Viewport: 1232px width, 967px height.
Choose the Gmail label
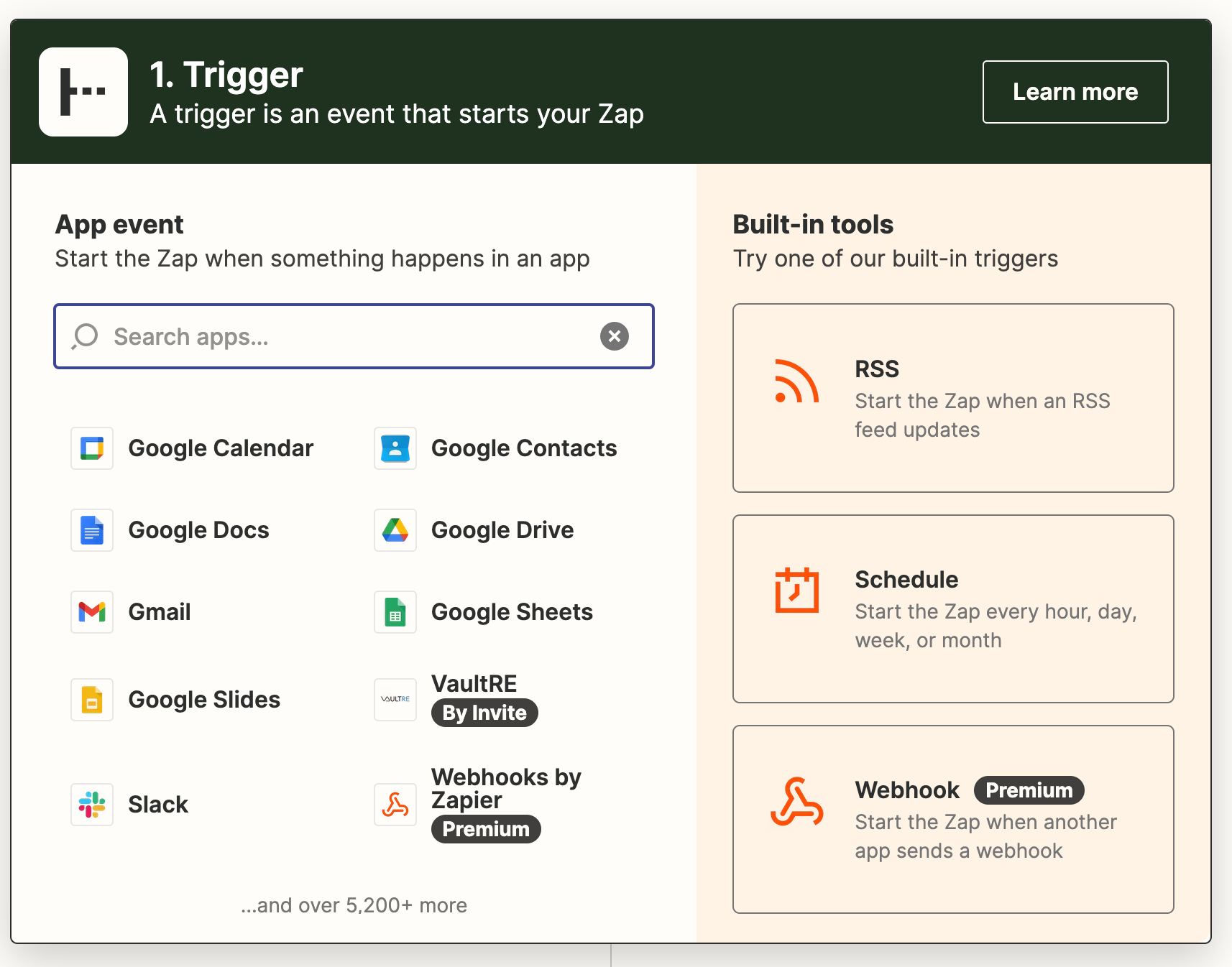(160, 612)
